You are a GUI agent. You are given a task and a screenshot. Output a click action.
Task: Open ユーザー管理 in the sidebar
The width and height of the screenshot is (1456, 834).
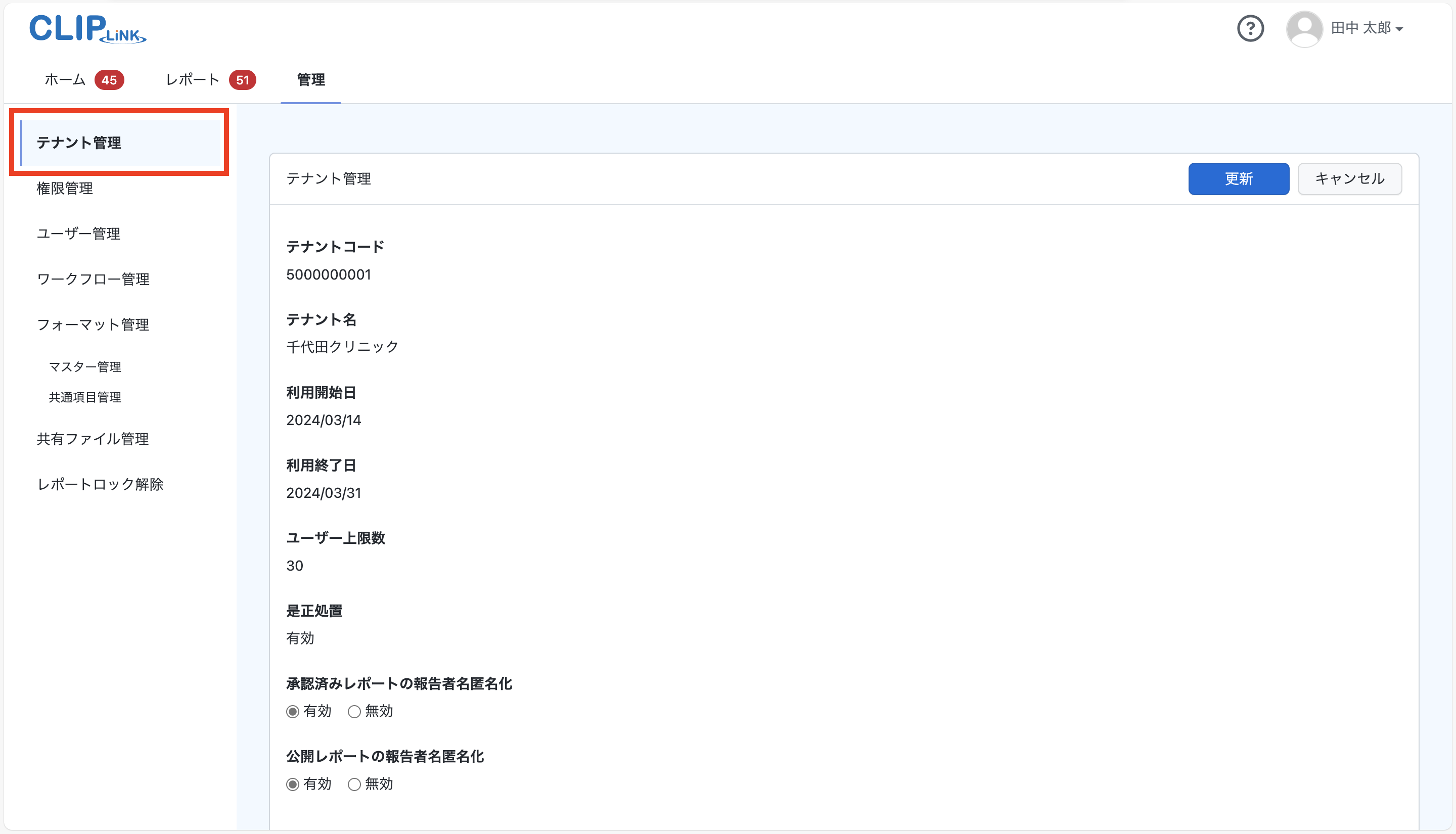[78, 234]
